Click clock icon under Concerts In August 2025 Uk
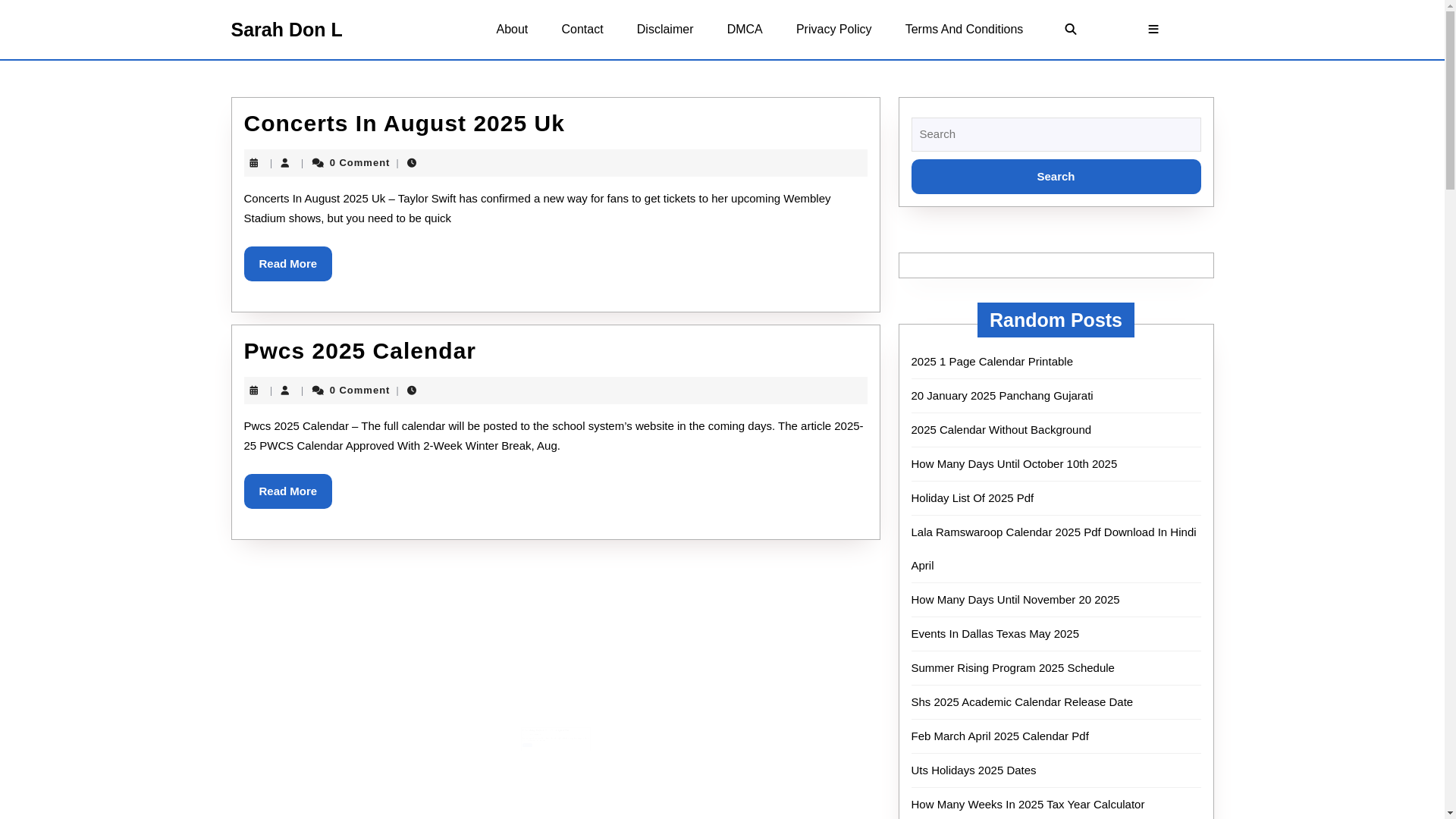The image size is (1456, 819). point(412,163)
